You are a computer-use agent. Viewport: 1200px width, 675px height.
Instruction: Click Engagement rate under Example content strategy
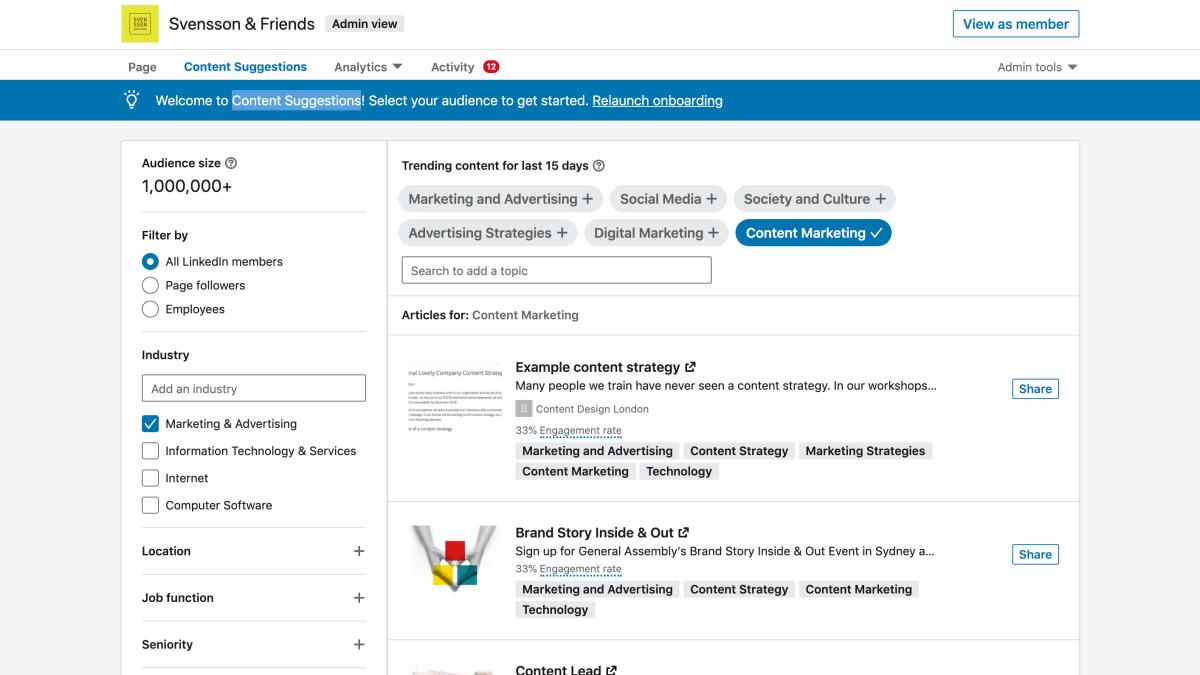(580, 431)
